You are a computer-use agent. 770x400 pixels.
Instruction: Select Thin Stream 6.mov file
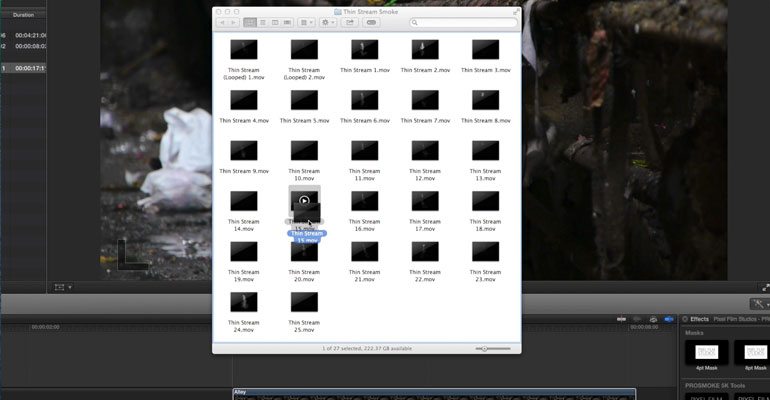tap(364, 107)
